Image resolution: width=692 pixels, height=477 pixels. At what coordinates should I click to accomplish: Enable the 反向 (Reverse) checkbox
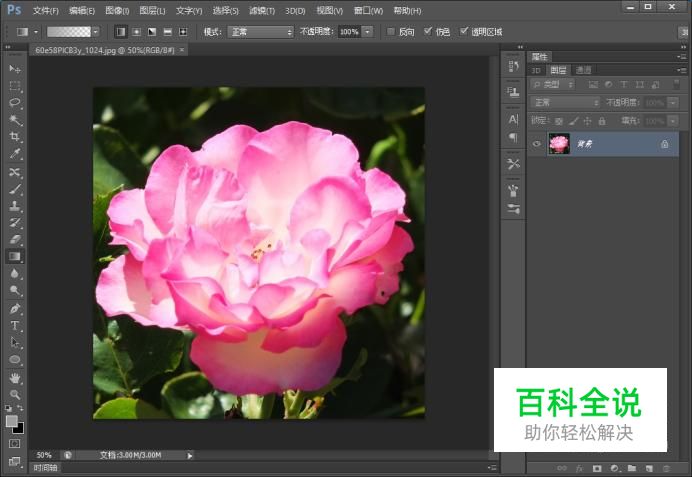(x=390, y=31)
